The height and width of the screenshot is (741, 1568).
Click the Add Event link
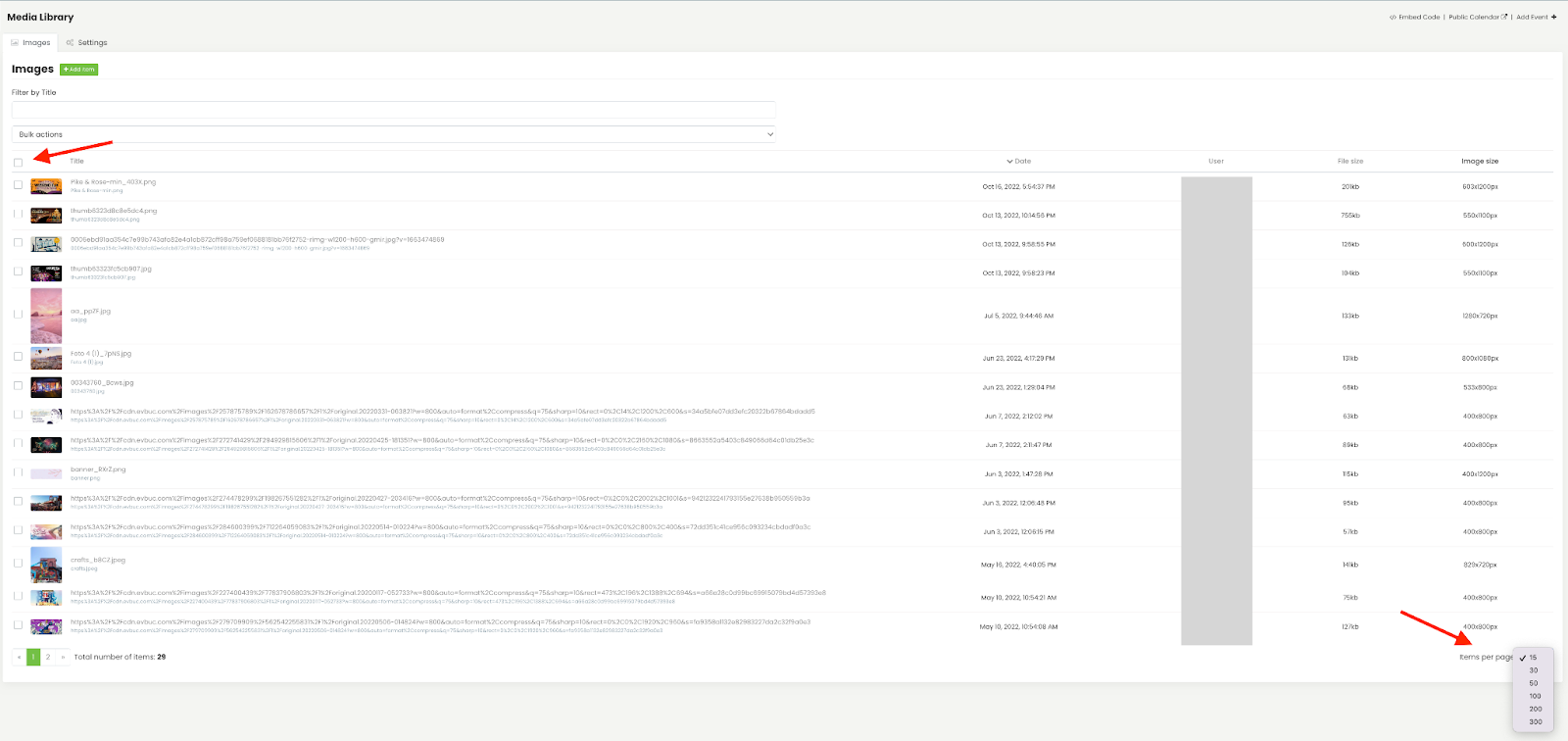(x=1537, y=17)
